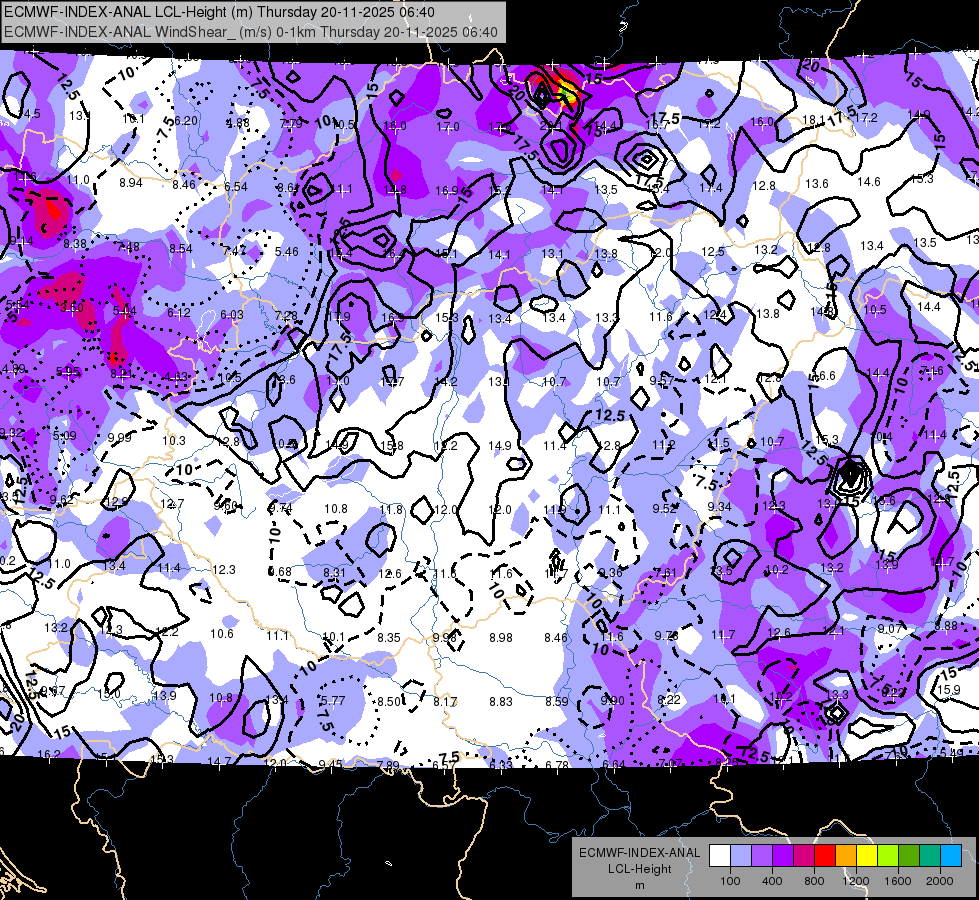Click the map value '9.52'

664,509
